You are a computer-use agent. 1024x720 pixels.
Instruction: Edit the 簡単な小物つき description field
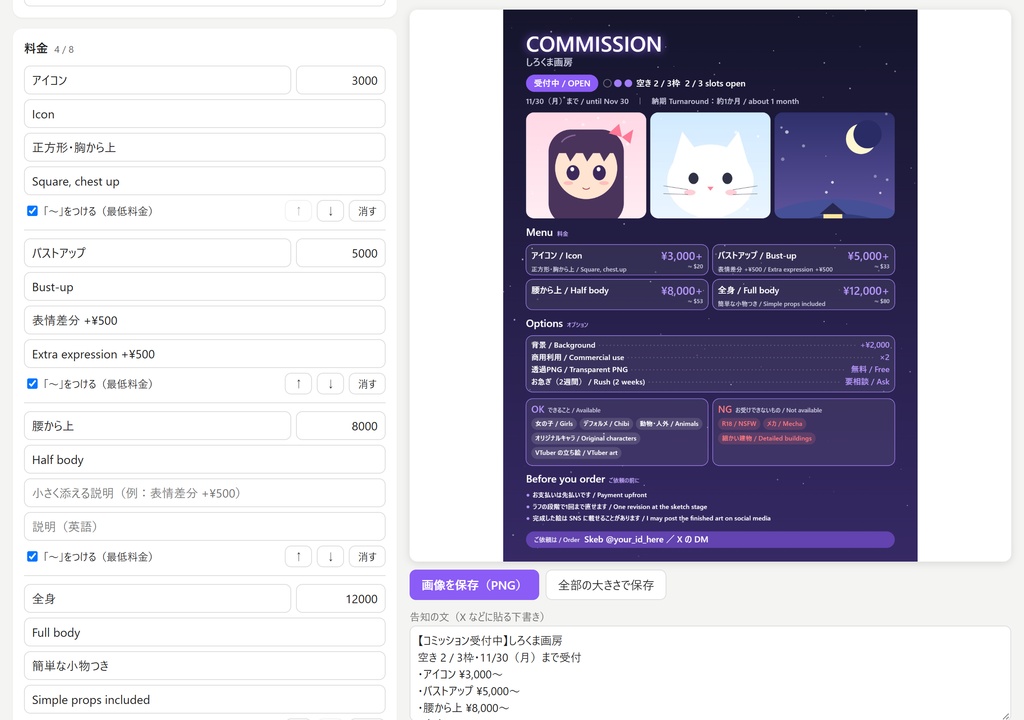click(x=204, y=666)
